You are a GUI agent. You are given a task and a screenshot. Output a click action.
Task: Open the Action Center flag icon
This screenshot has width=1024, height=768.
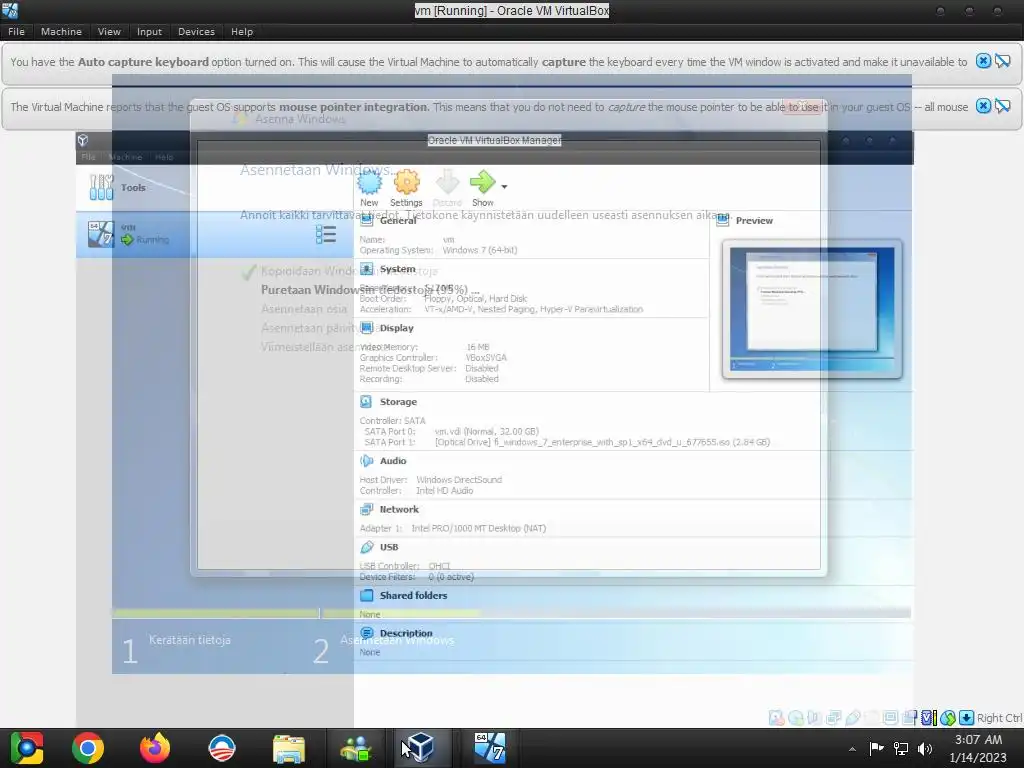[x=876, y=748]
